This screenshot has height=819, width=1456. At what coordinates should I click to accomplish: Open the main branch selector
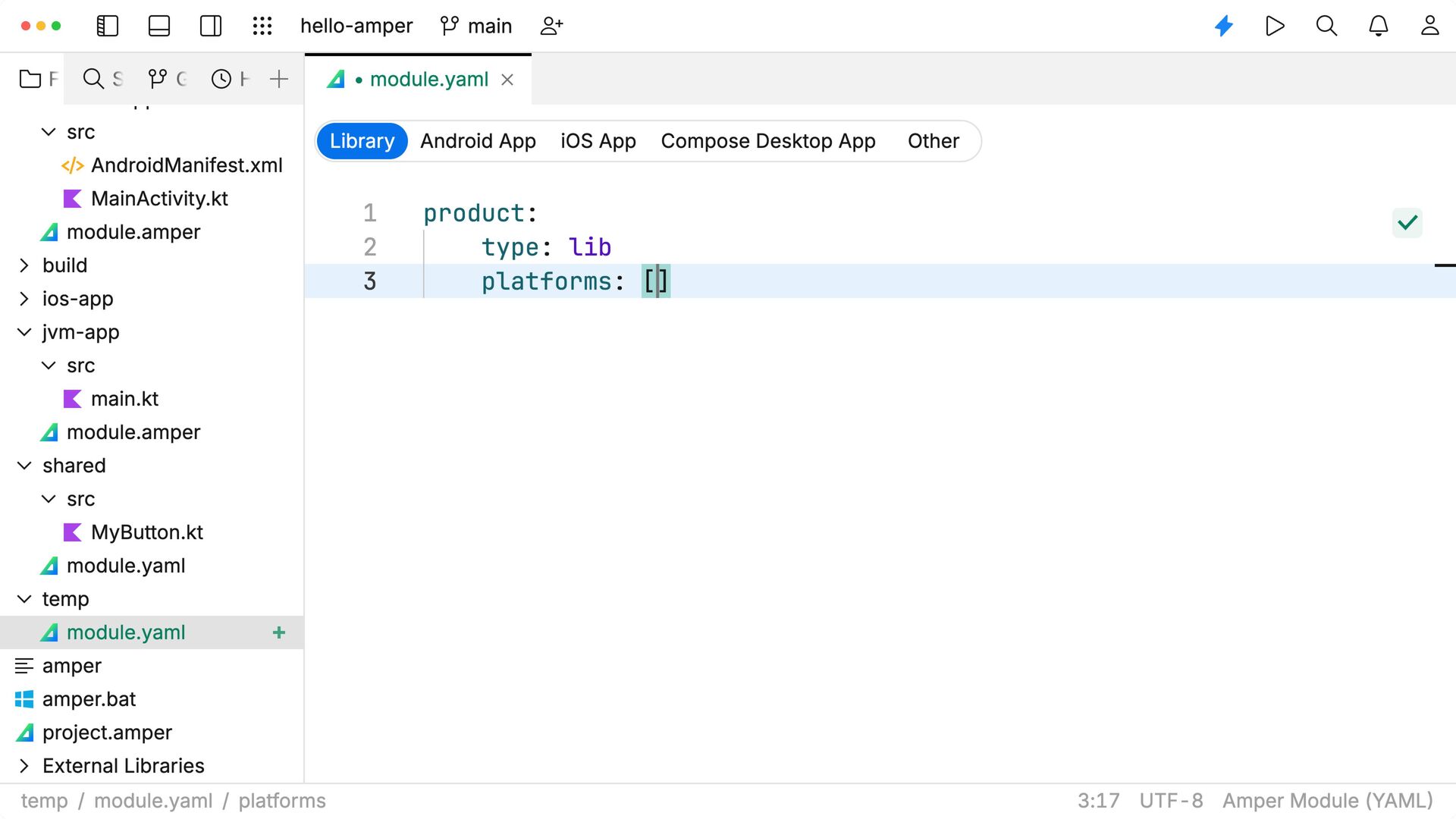[x=476, y=26]
